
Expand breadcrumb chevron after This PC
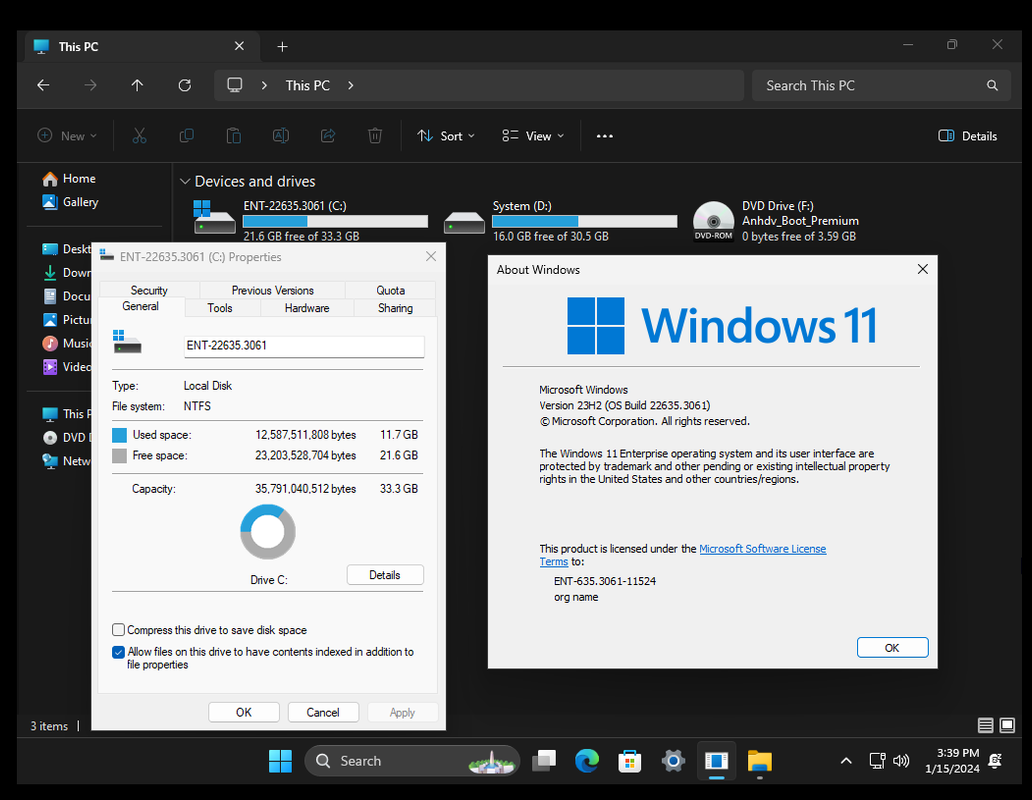[x=350, y=86]
